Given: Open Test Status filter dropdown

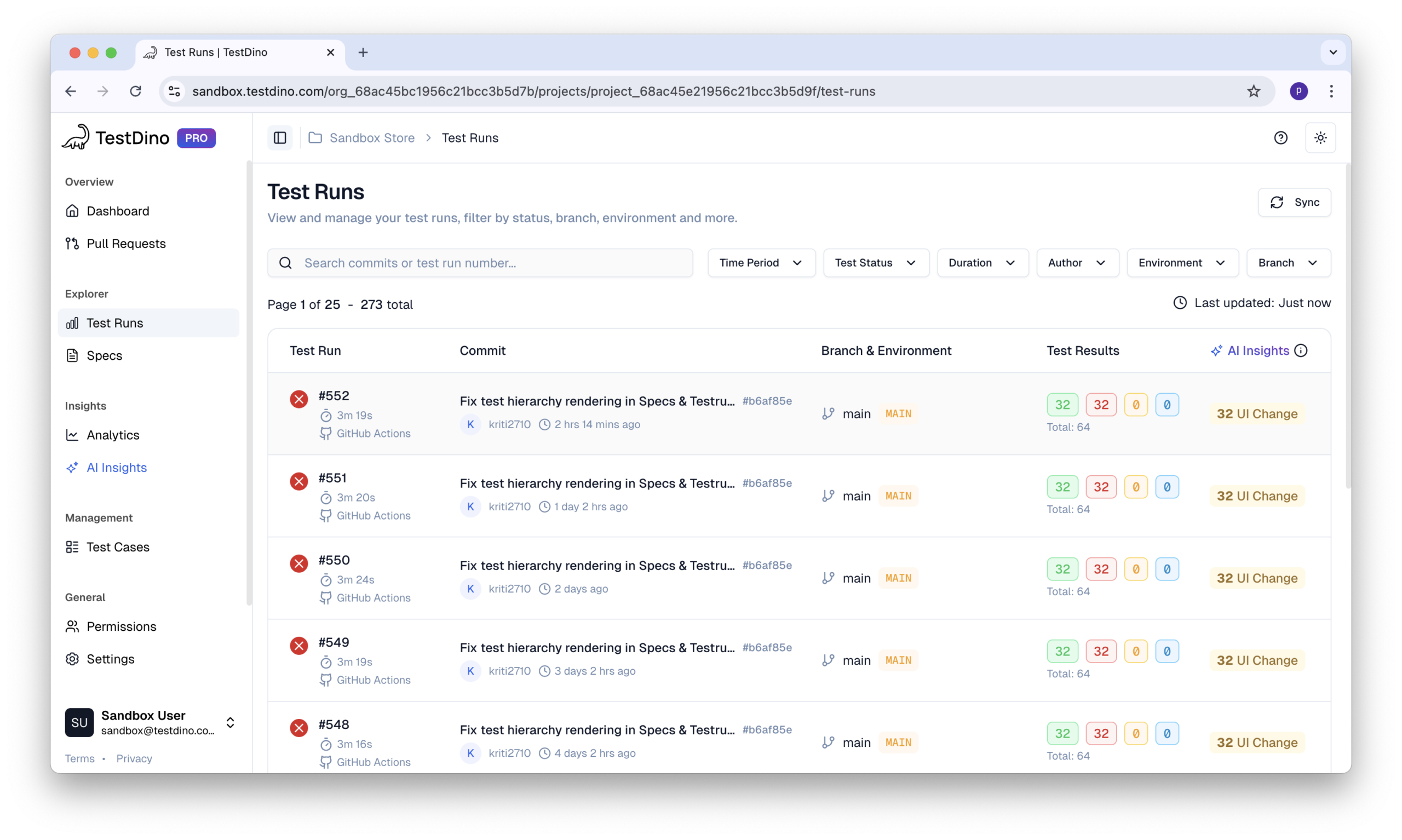Looking at the screenshot, I should point(875,263).
